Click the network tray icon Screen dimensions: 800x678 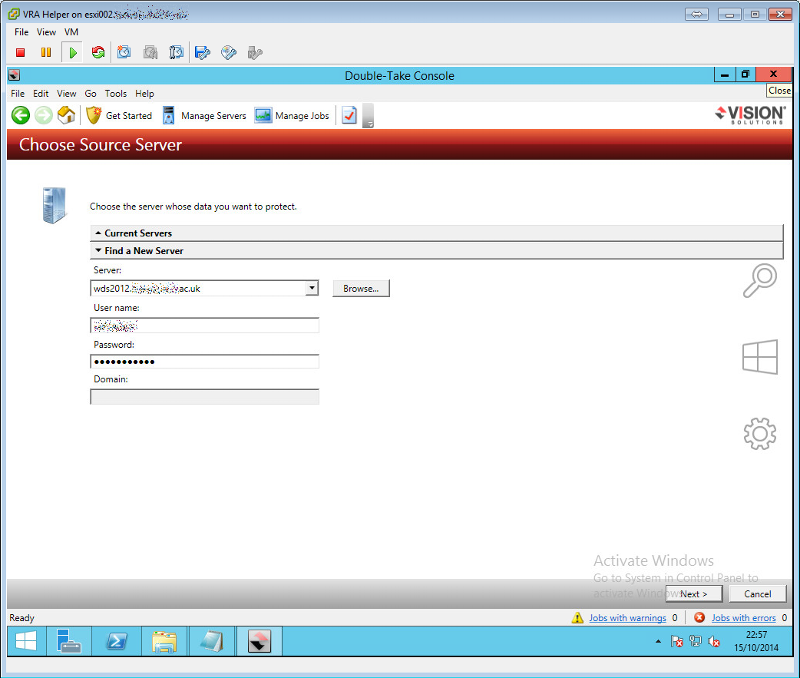[695, 641]
